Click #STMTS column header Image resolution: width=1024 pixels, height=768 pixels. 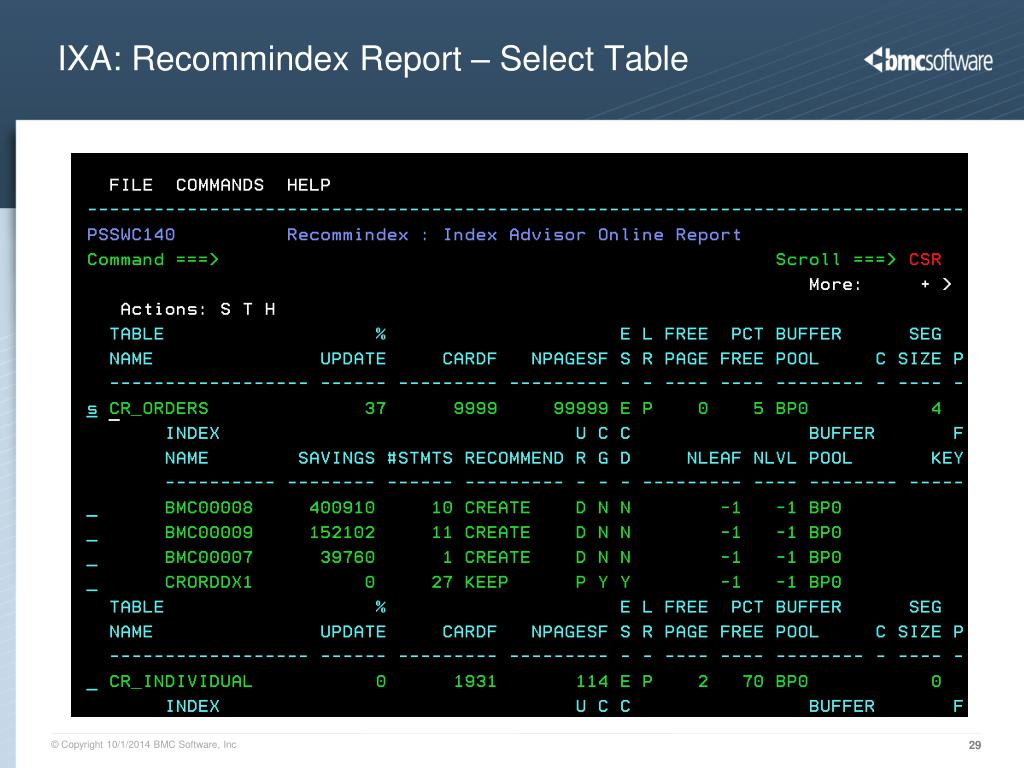click(420, 458)
